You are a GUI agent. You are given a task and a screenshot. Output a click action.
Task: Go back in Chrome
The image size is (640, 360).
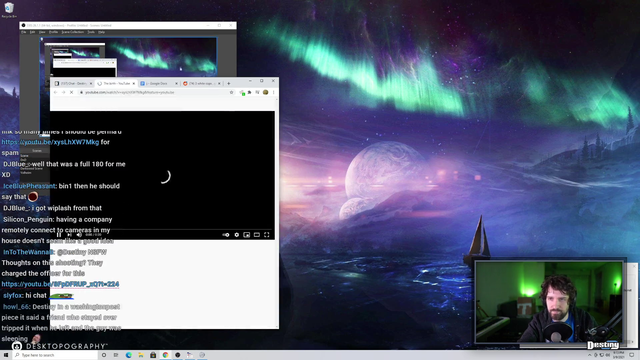[x=56, y=92]
